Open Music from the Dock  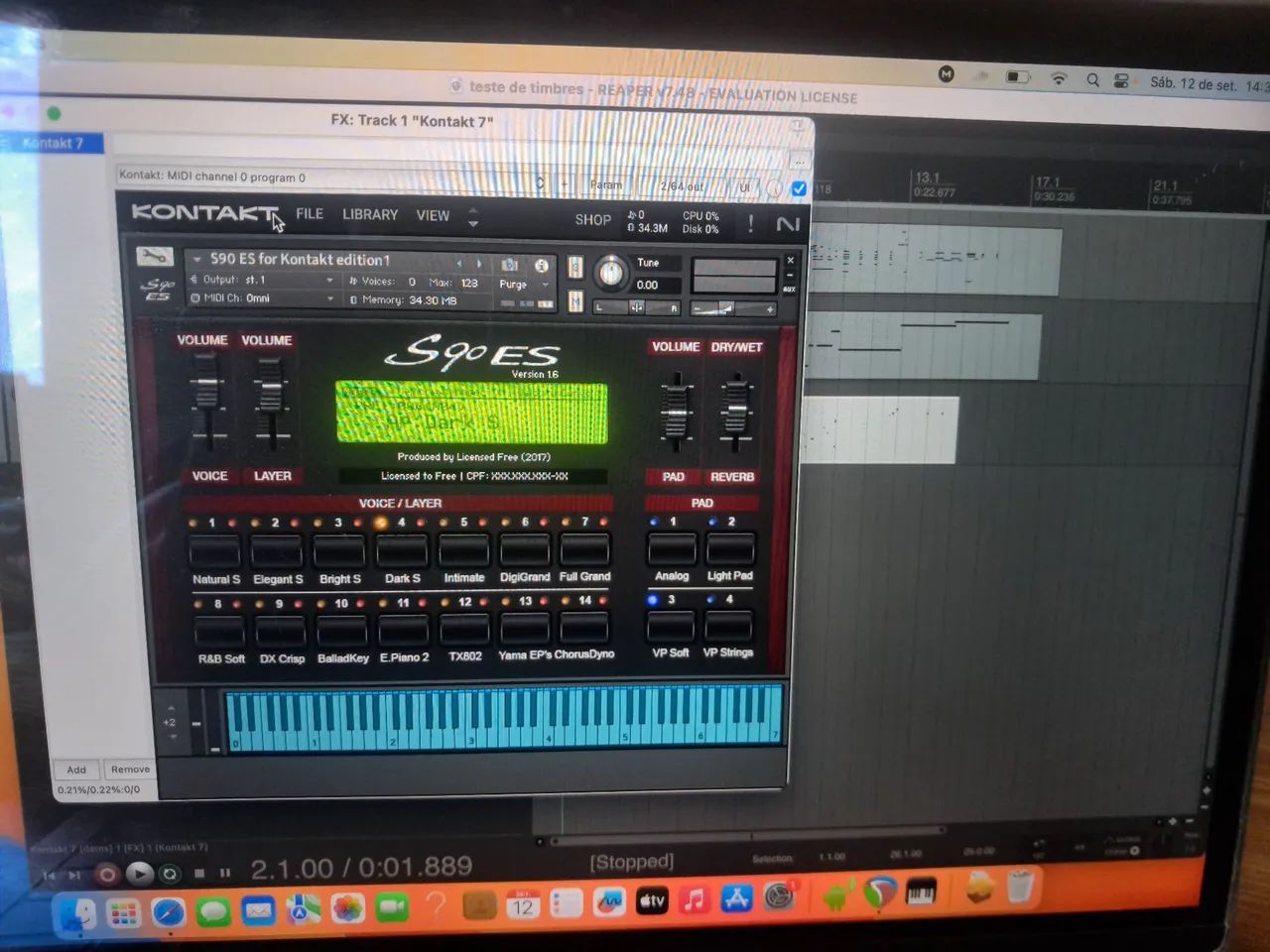(x=695, y=900)
